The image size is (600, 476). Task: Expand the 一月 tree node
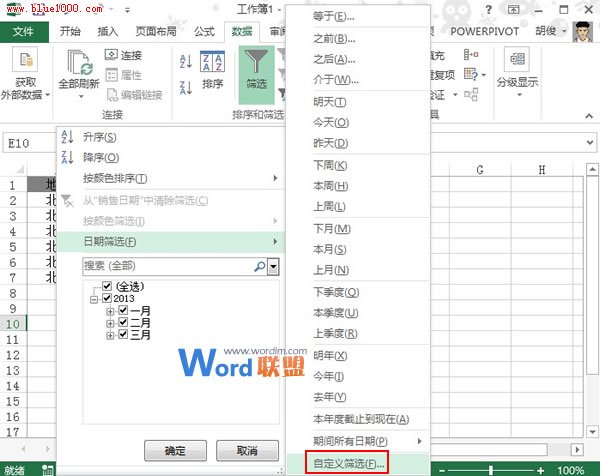click(110, 311)
